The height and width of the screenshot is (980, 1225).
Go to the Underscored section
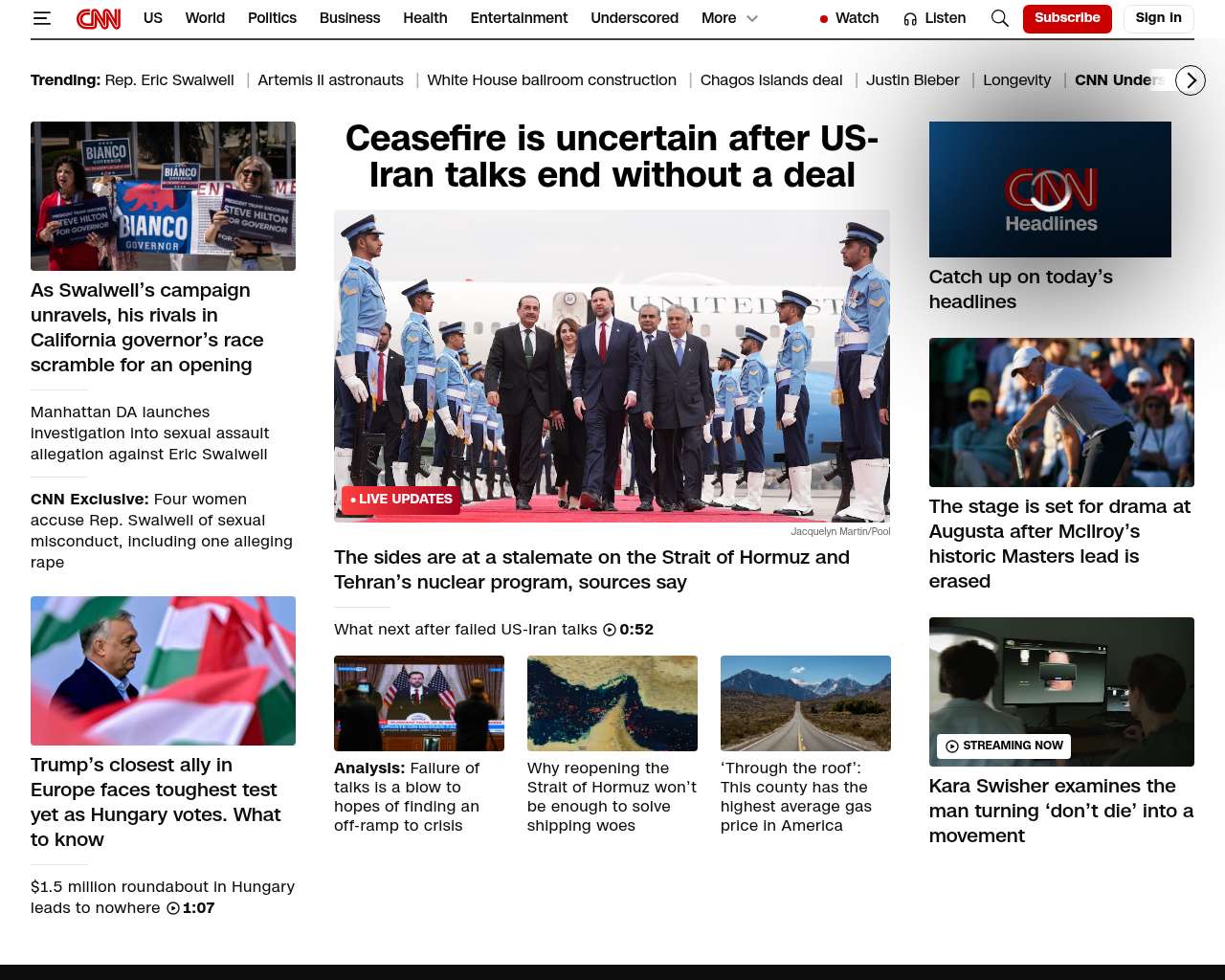(634, 18)
